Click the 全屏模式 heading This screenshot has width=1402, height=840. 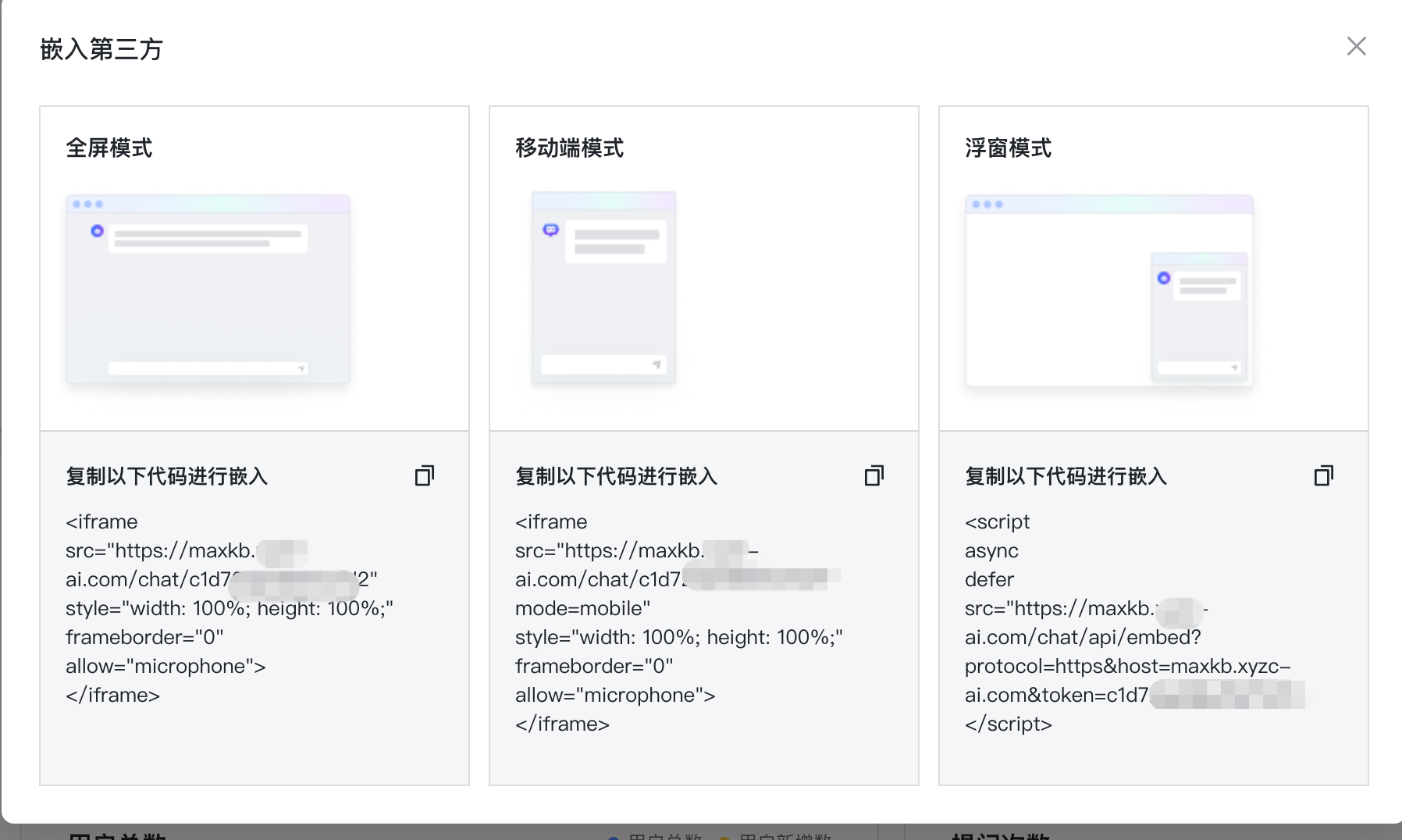109,148
